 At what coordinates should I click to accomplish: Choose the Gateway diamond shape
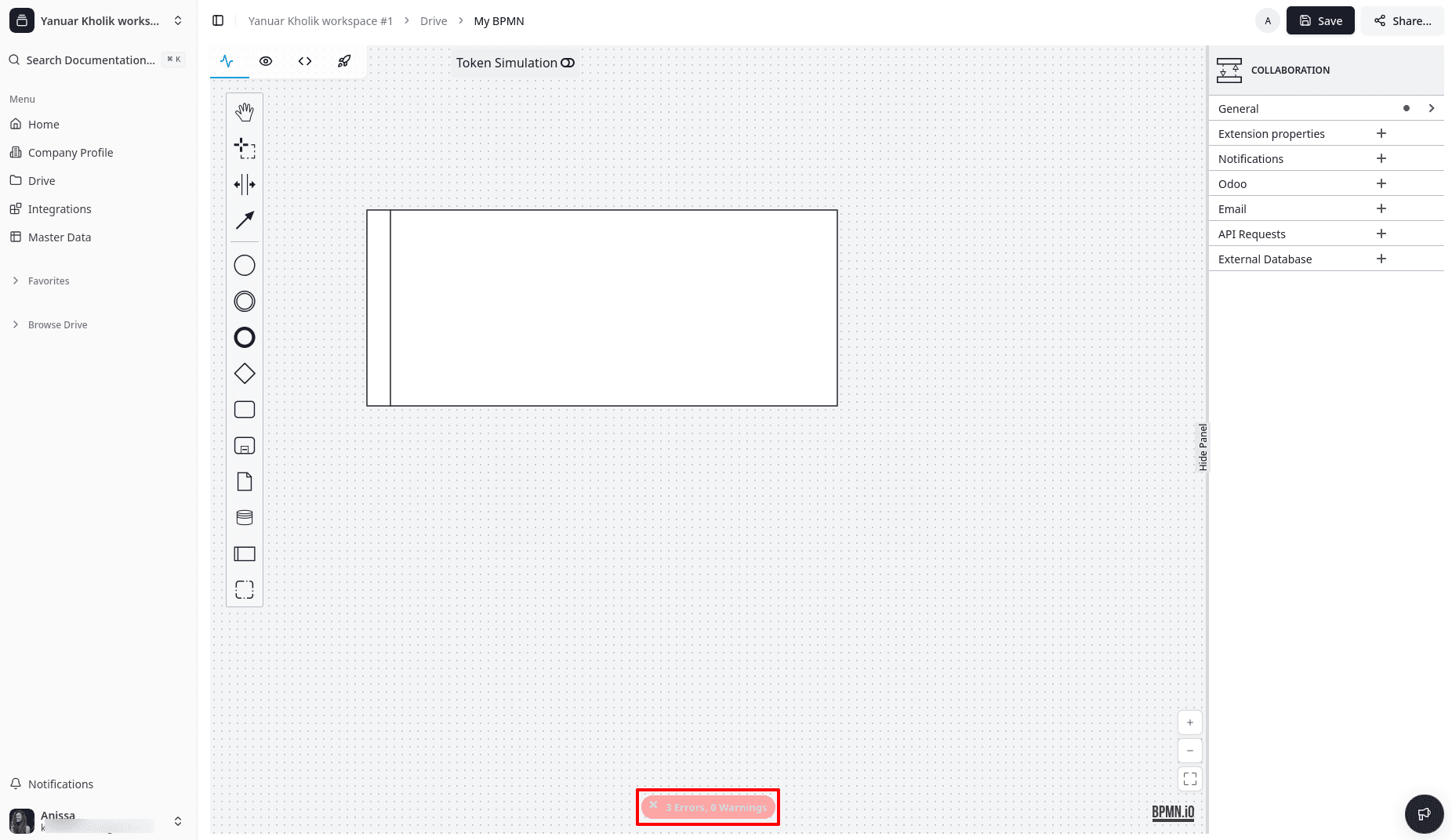coord(245,374)
